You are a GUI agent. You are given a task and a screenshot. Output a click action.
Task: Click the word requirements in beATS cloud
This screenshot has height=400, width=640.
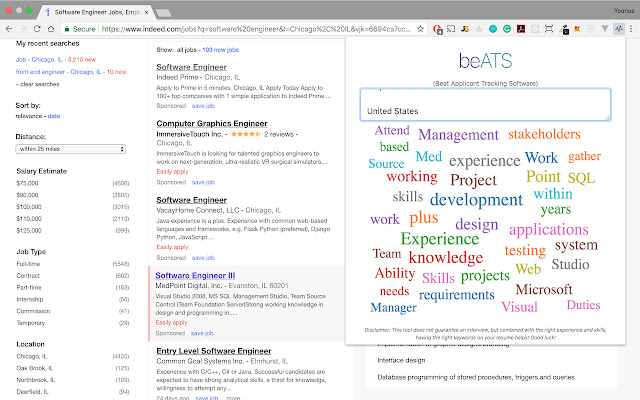(457, 295)
